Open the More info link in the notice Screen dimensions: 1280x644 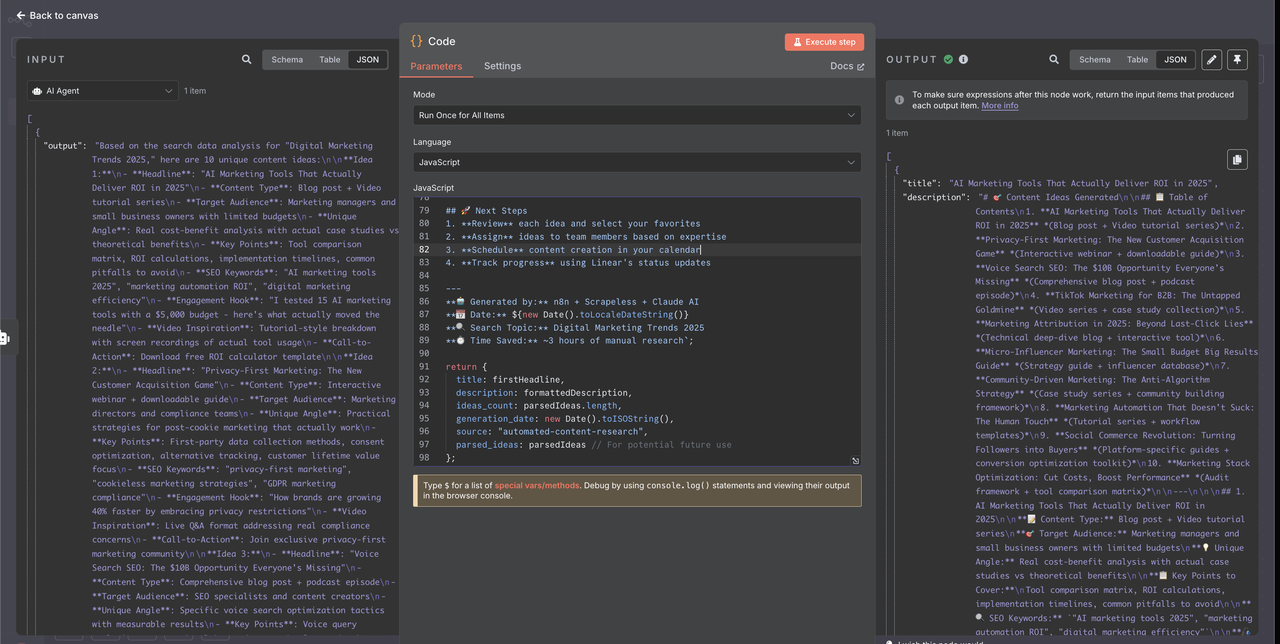[999, 106]
